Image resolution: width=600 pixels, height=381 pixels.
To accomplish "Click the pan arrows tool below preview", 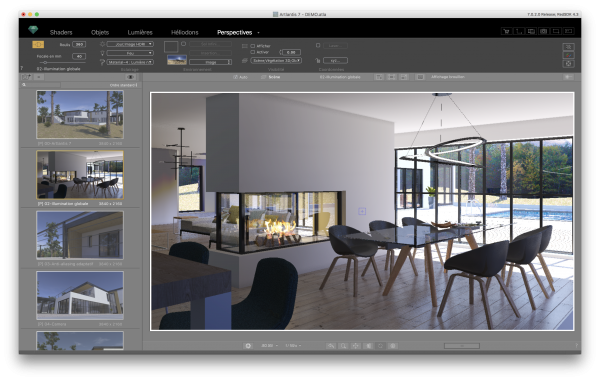I will 355,346.
